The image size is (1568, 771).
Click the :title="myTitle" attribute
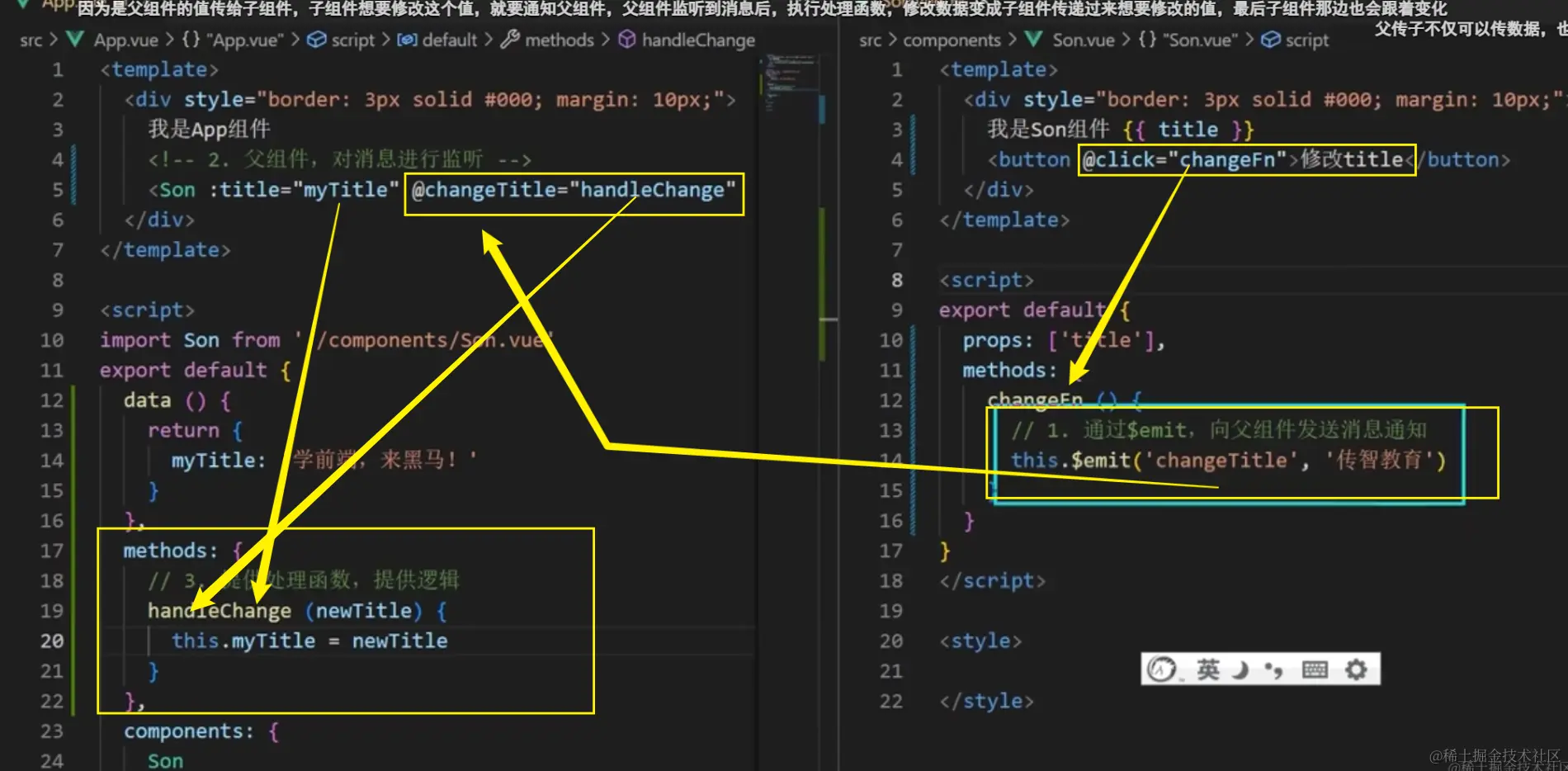[x=304, y=190]
